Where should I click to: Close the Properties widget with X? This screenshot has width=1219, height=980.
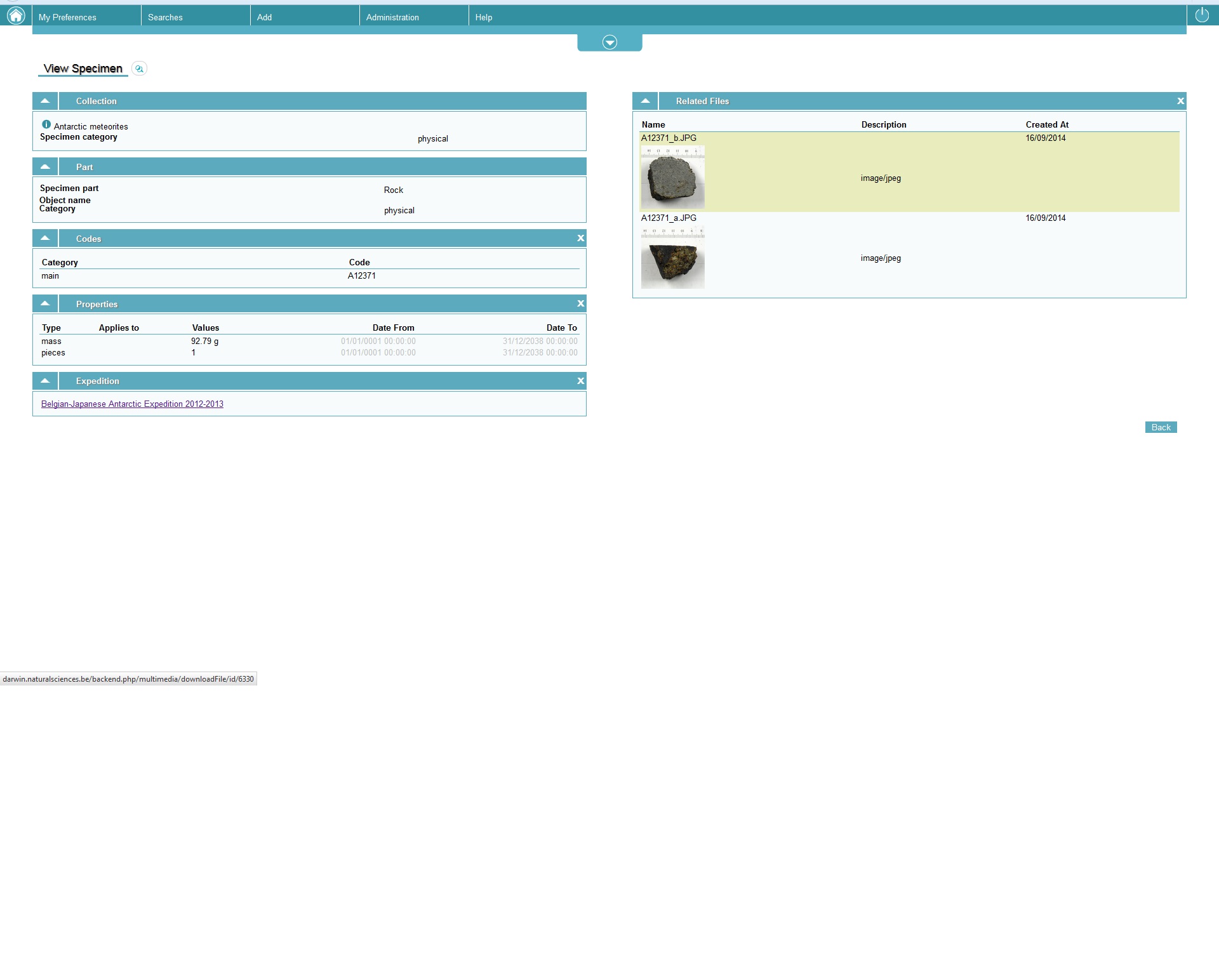coord(580,304)
